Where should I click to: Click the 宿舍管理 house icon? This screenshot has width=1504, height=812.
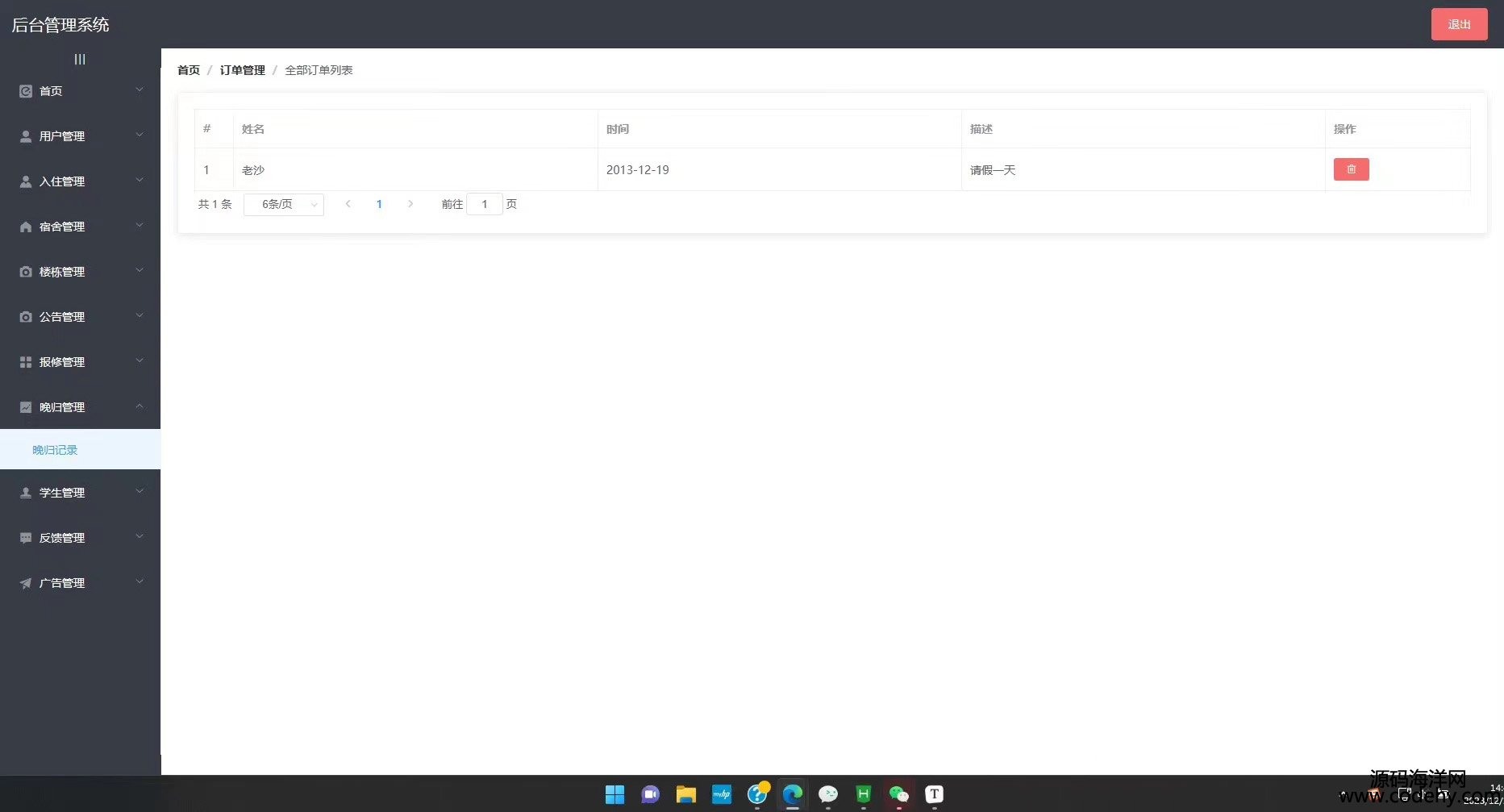[x=26, y=227]
